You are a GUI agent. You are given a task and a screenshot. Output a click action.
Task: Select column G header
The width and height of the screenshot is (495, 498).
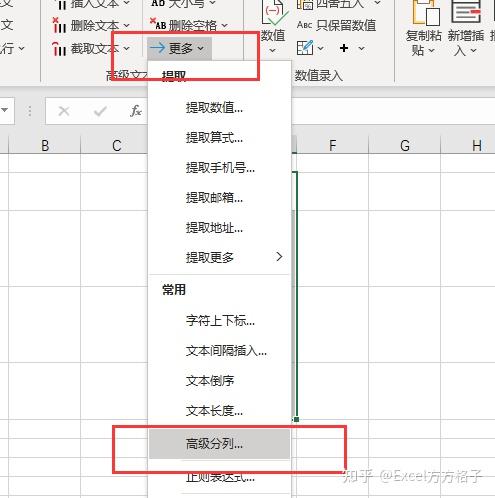[x=405, y=145]
